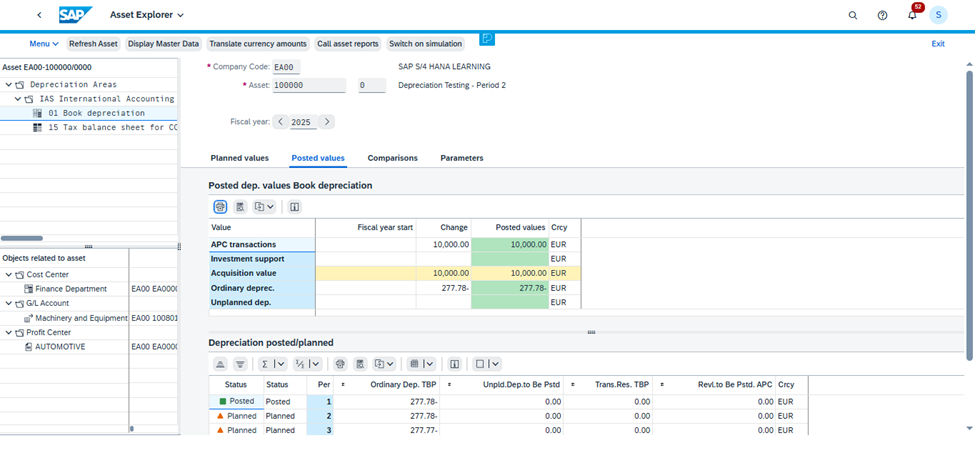Viewport: 975px width, 458px height.
Task: Open the help question mark icon
Action: click(882, 16)
